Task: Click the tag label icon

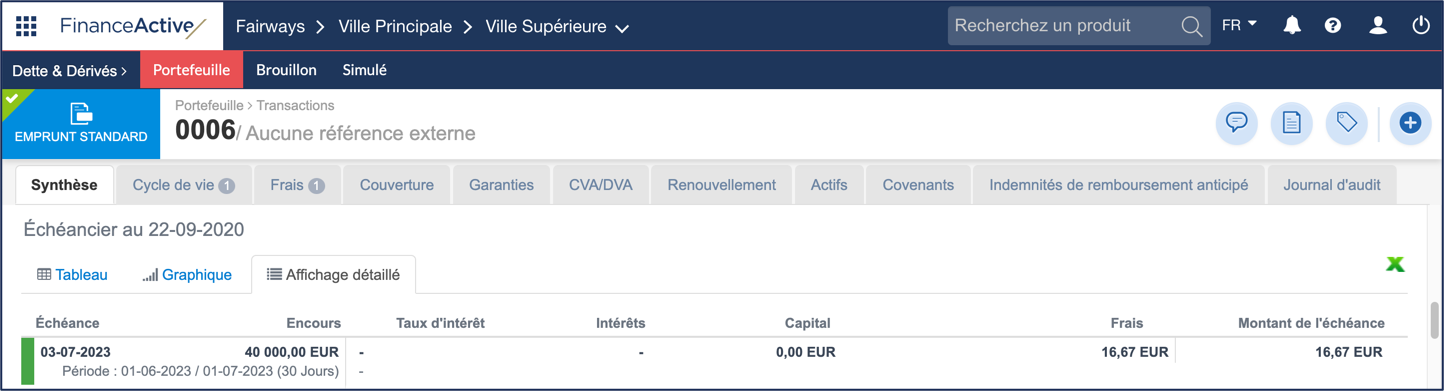Action: point(1346,123)
